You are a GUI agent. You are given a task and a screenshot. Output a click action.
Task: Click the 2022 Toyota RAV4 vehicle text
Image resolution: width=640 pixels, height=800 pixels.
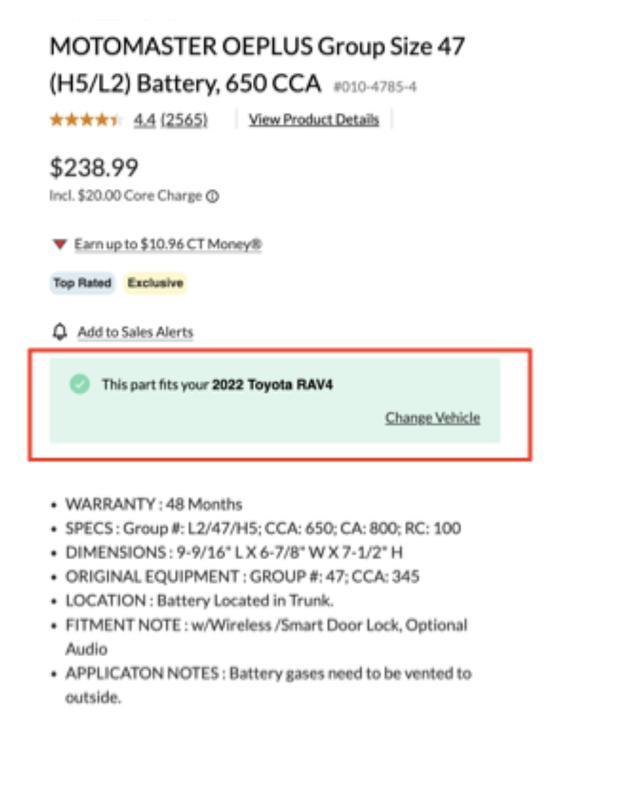(x=272, y=385)
